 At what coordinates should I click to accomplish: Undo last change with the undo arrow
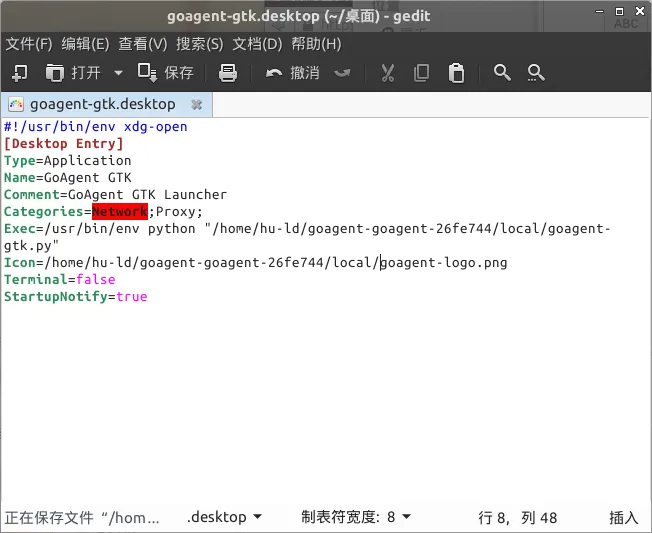274,73
